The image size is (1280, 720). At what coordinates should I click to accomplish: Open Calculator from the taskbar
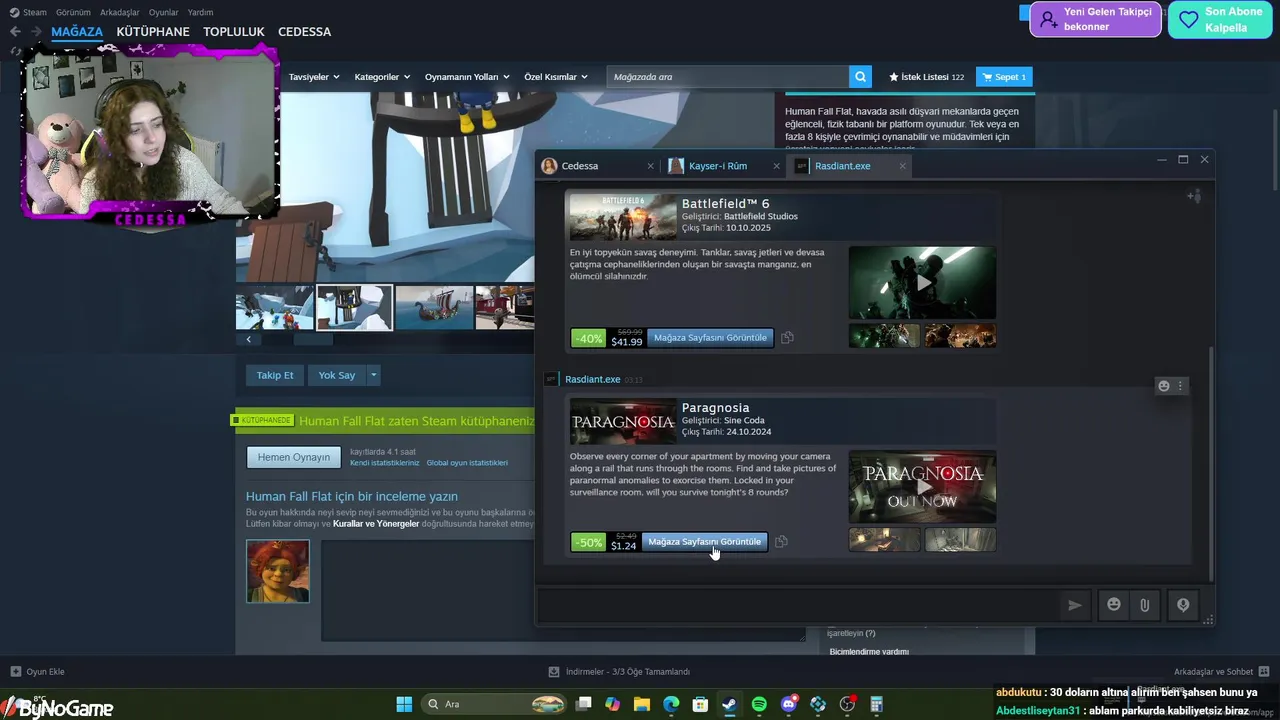[877, 704]
